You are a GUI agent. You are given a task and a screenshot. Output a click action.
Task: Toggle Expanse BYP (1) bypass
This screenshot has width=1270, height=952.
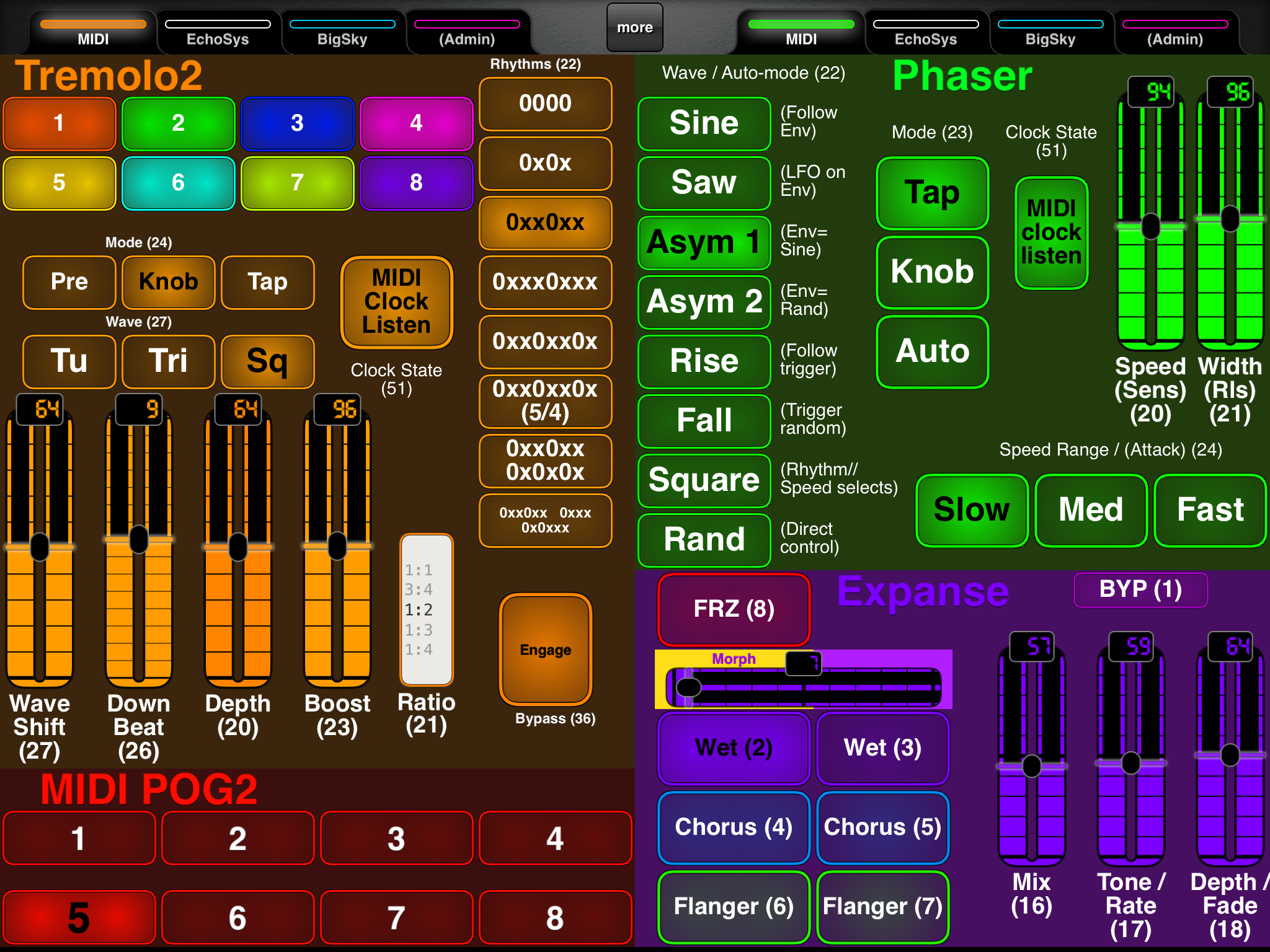[1141, 589]
